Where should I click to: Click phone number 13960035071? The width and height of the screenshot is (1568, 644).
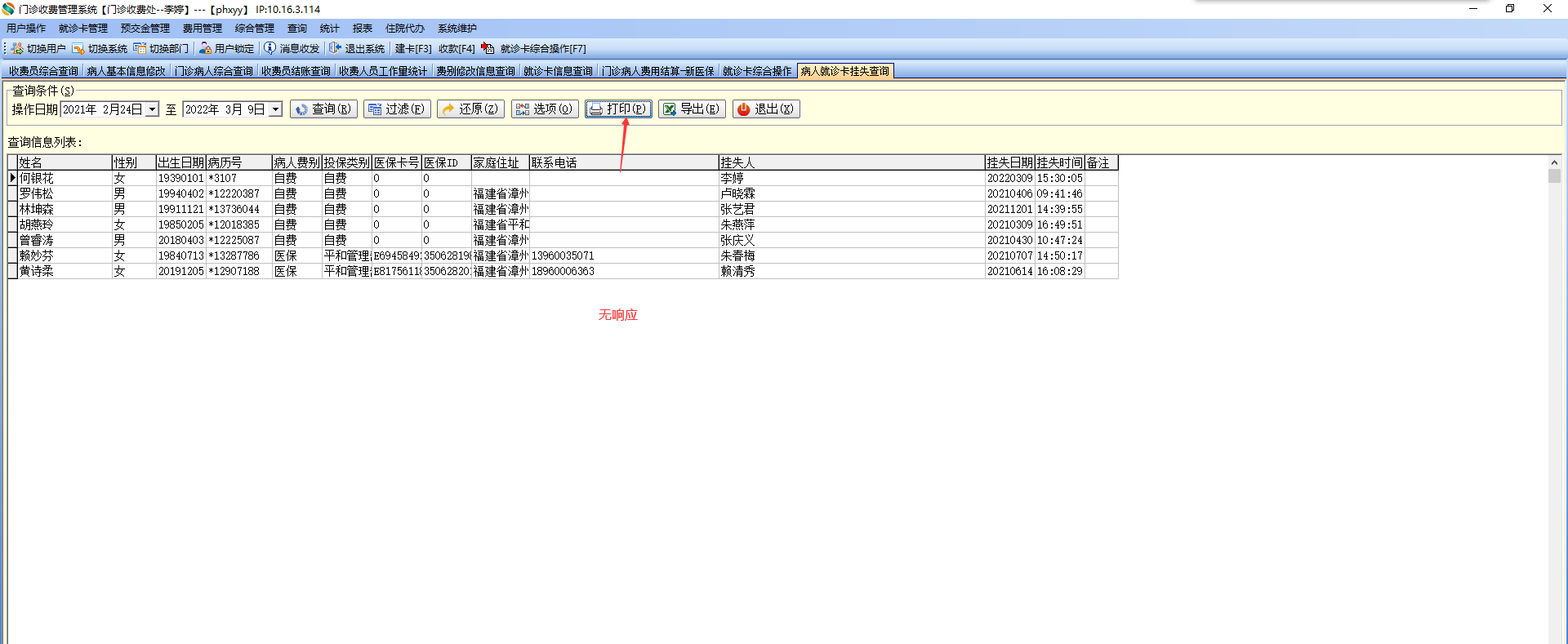563,255
